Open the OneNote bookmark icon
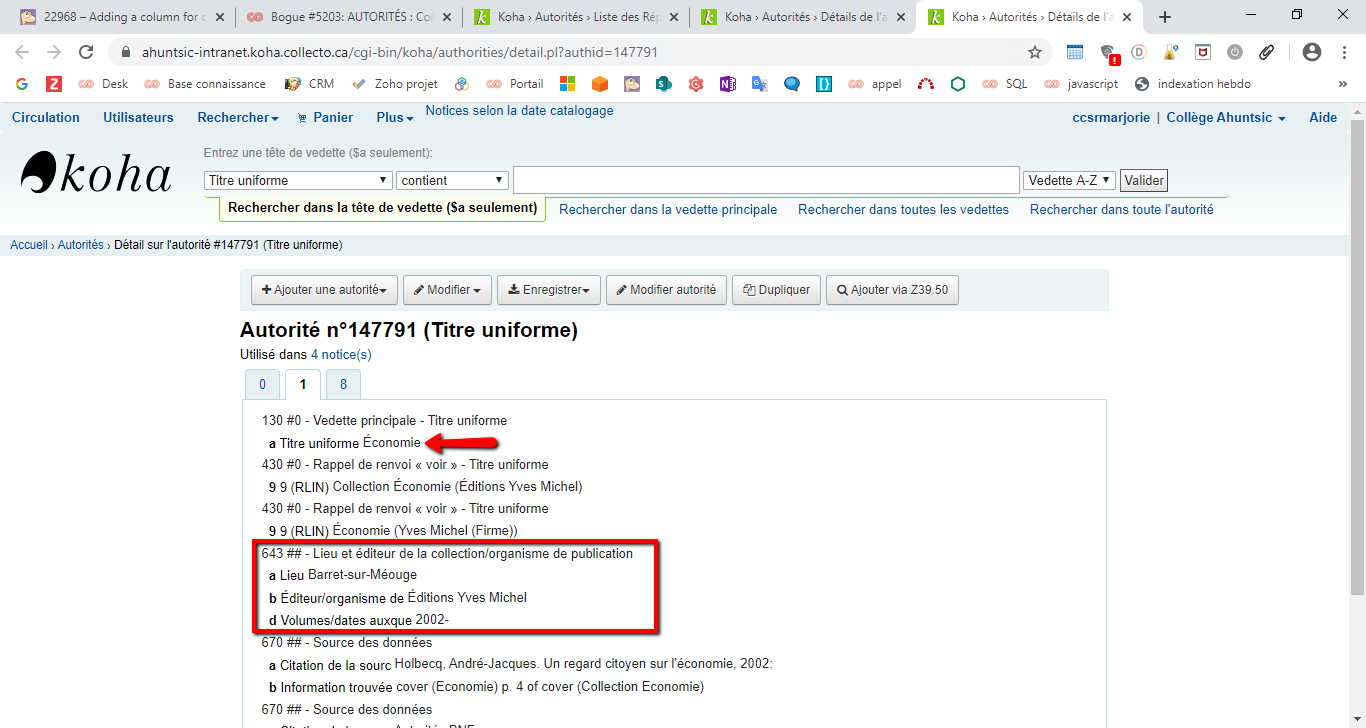1366x728 pixels. coord(727,84)
